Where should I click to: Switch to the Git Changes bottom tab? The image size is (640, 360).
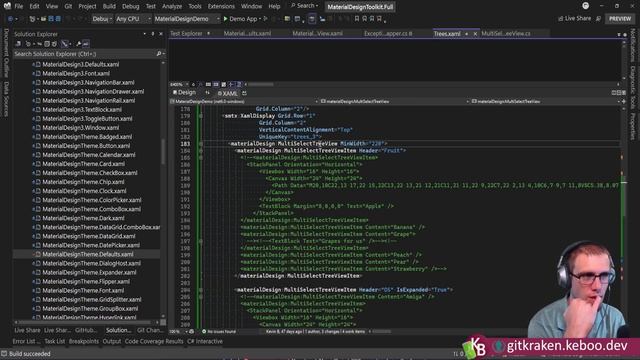[149, 330]
